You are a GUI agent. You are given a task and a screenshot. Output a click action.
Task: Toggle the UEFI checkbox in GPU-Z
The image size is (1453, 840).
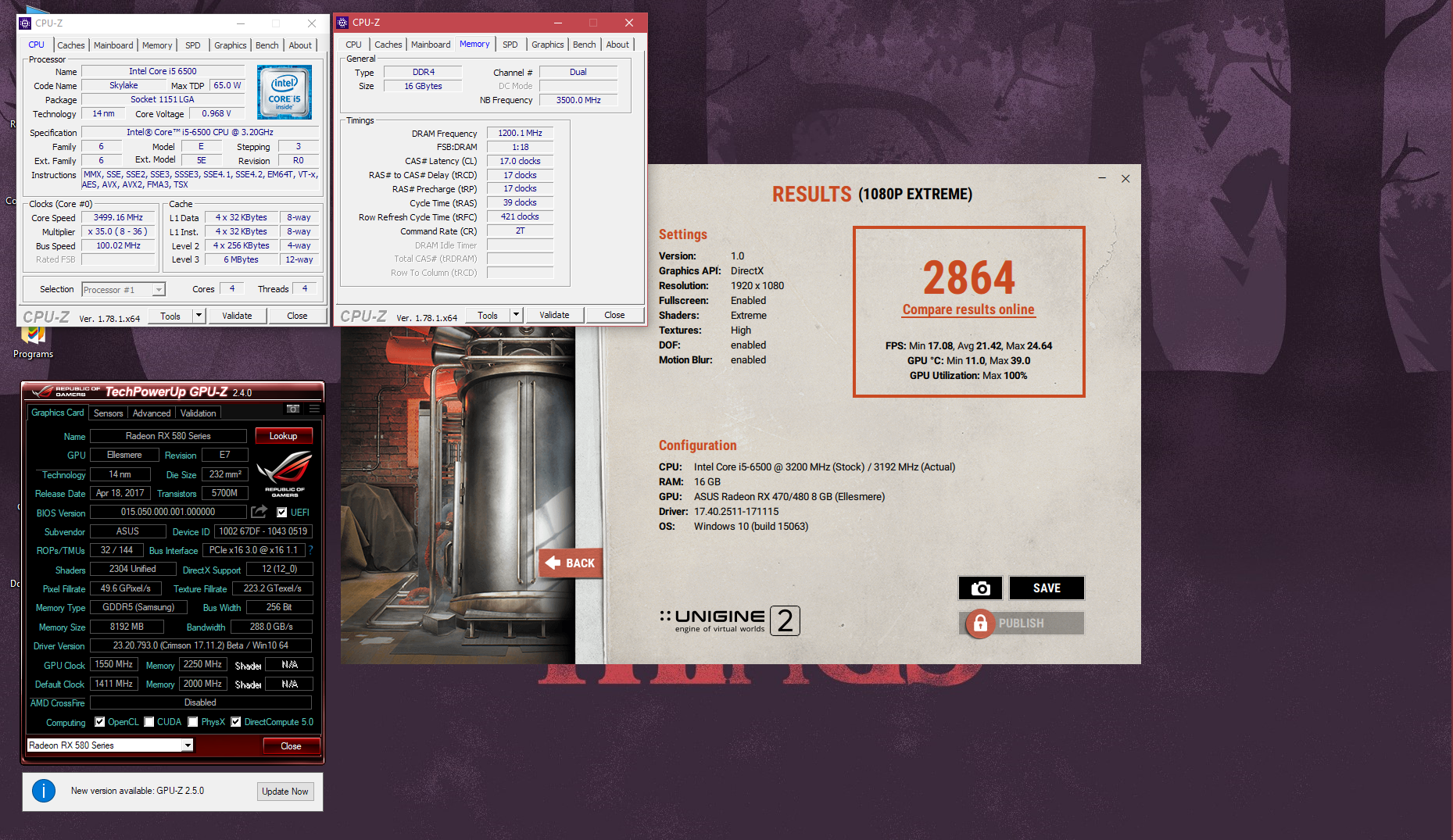point(282,513)
